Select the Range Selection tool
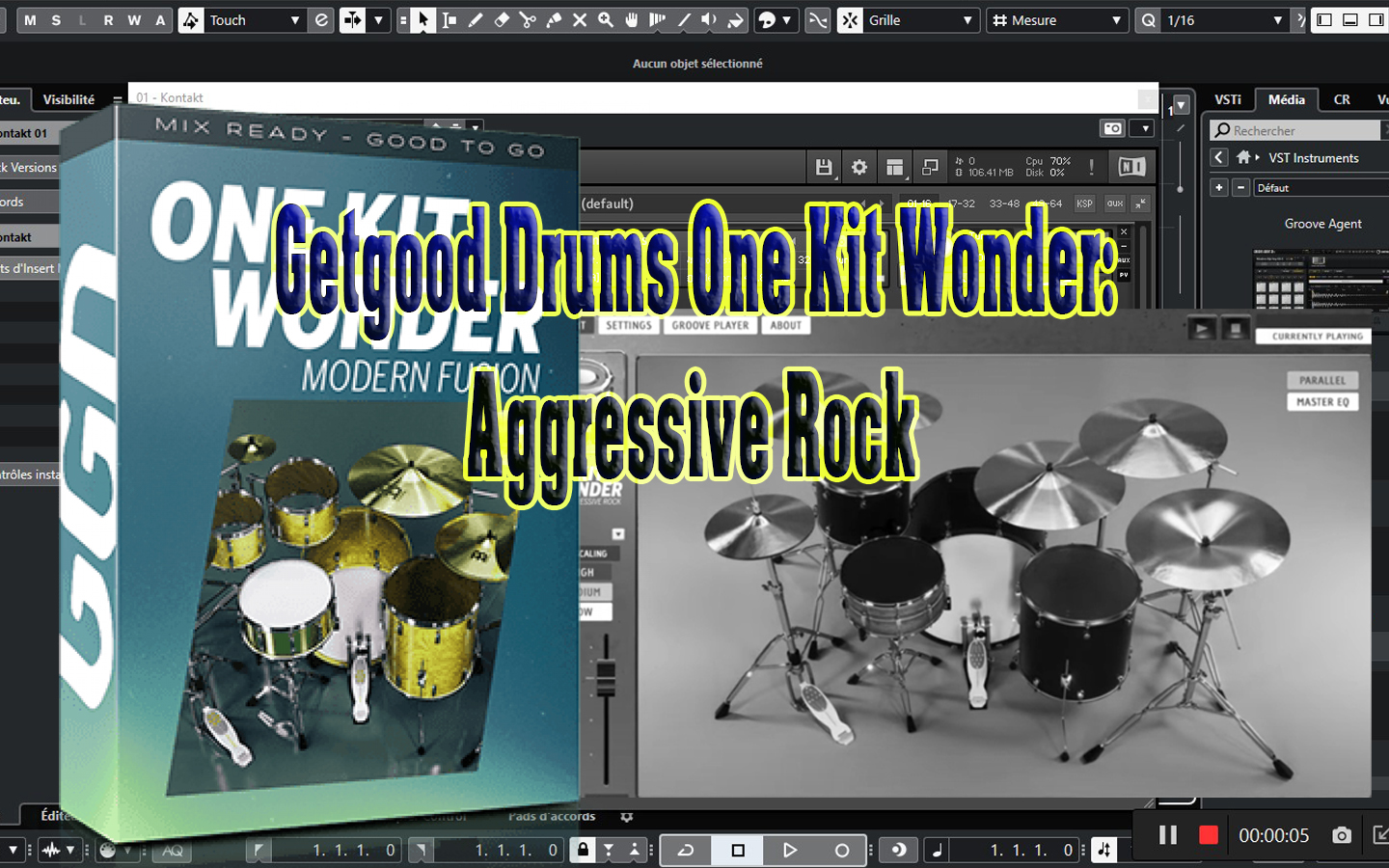Image resolution: width=1389 pixels, height=868 pixels. pos(449,20)
